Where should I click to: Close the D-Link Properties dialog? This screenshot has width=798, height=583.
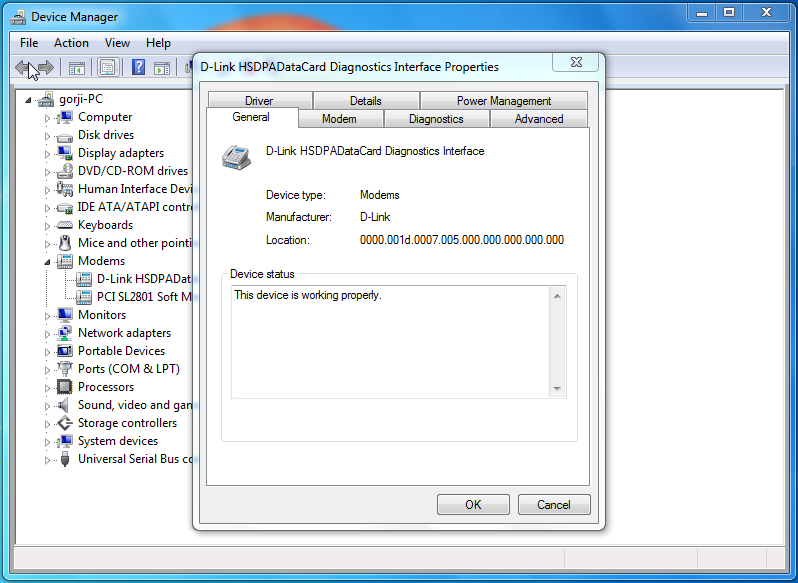pyautogui.click(x=576, y=62)
